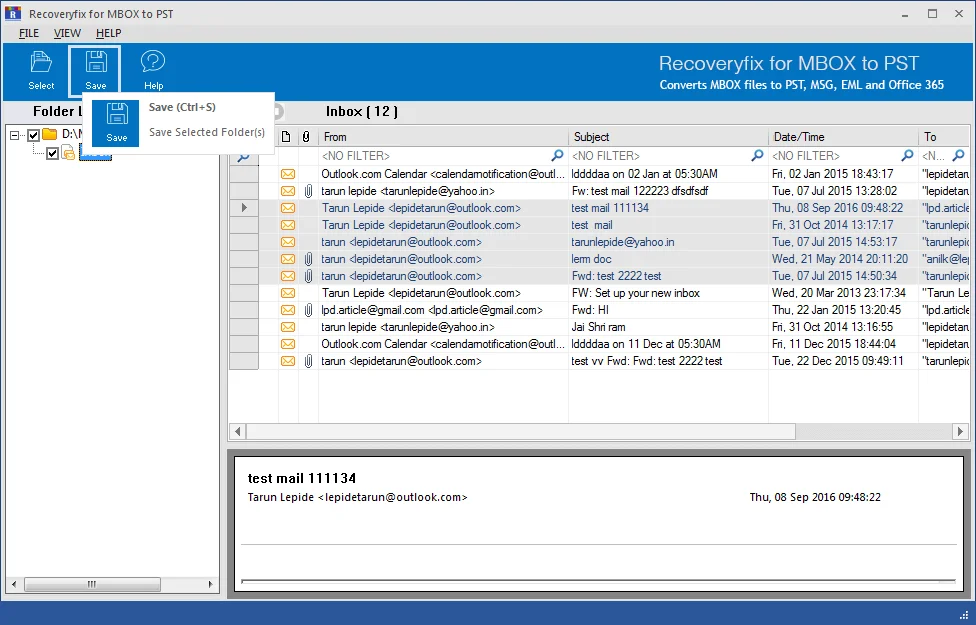Click search icon in From filter
Screen dimensions: 976x625
point(557,155)
